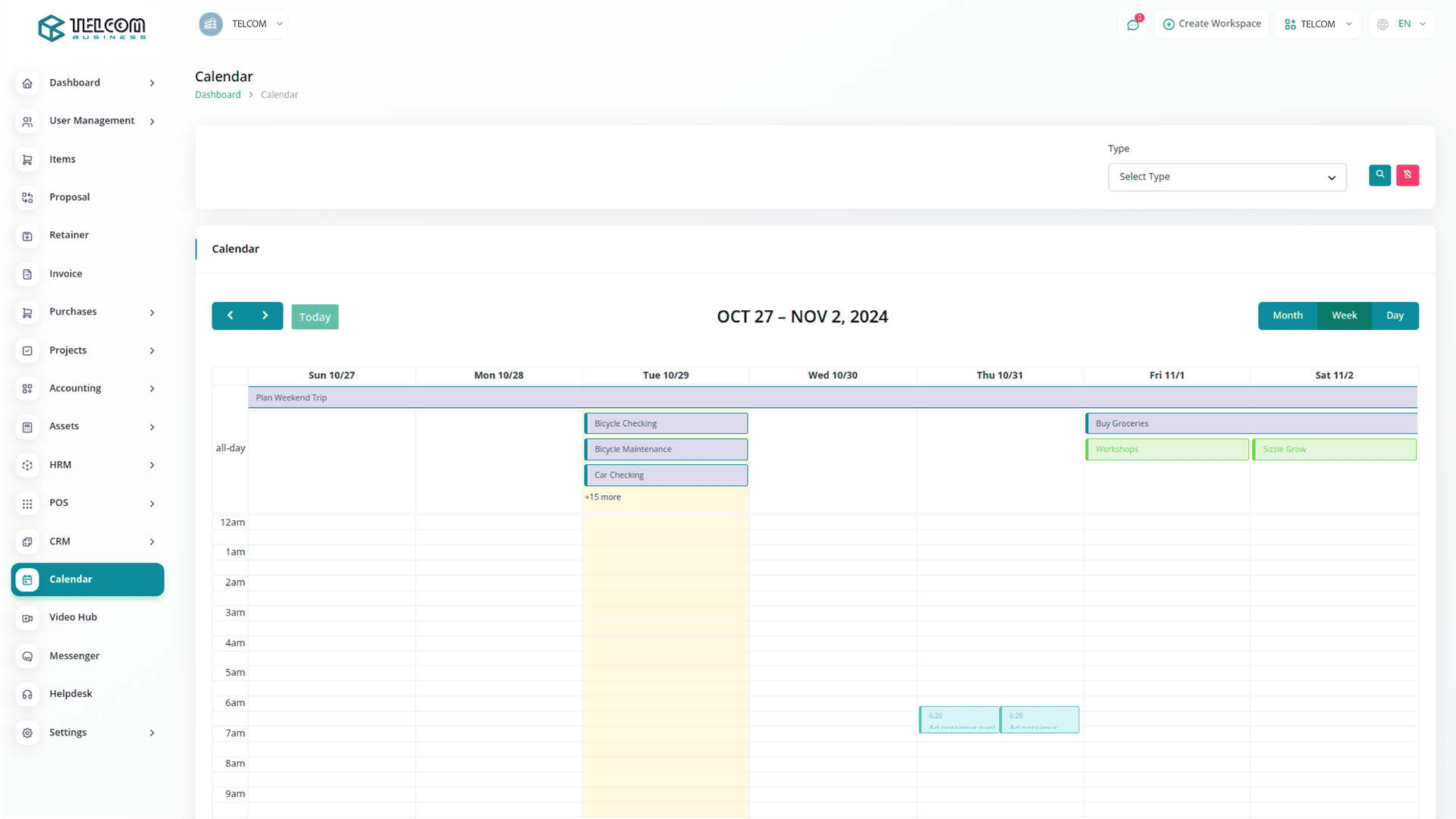This screenshot has height=819, width=1456.
Task: Open Messenger from the sidebar
Action: tap(74, 656)
